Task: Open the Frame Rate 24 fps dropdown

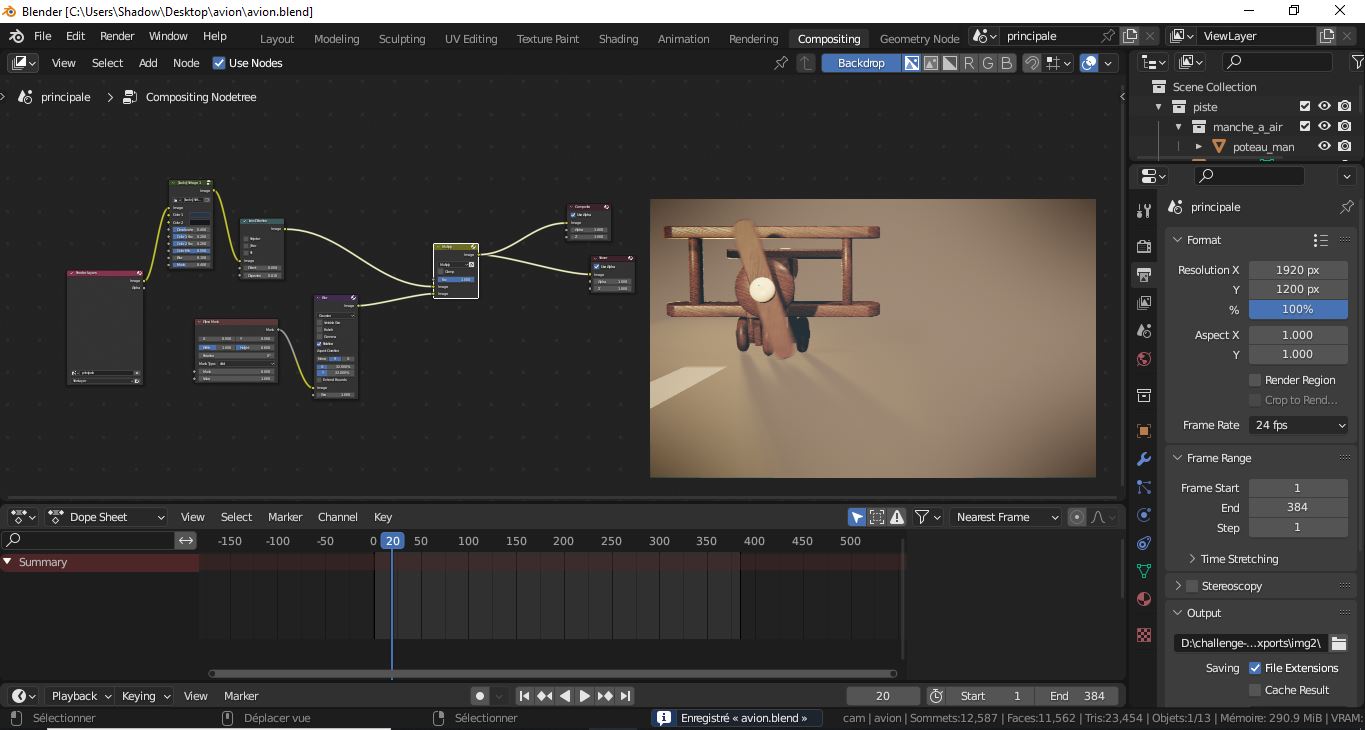Action: point(1298,425)
